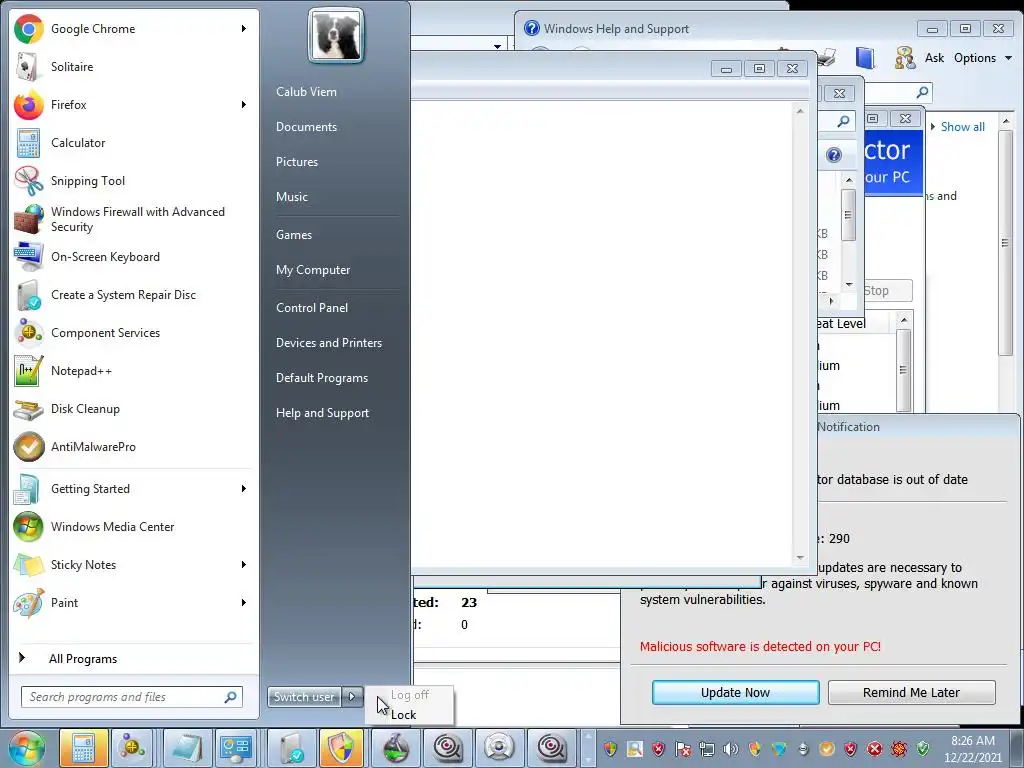This screenshot has height=768, width=1024.
Task: Open the shutdown options arrow beside Switch user
Action: pyautogui.click(x=352, y=697)
